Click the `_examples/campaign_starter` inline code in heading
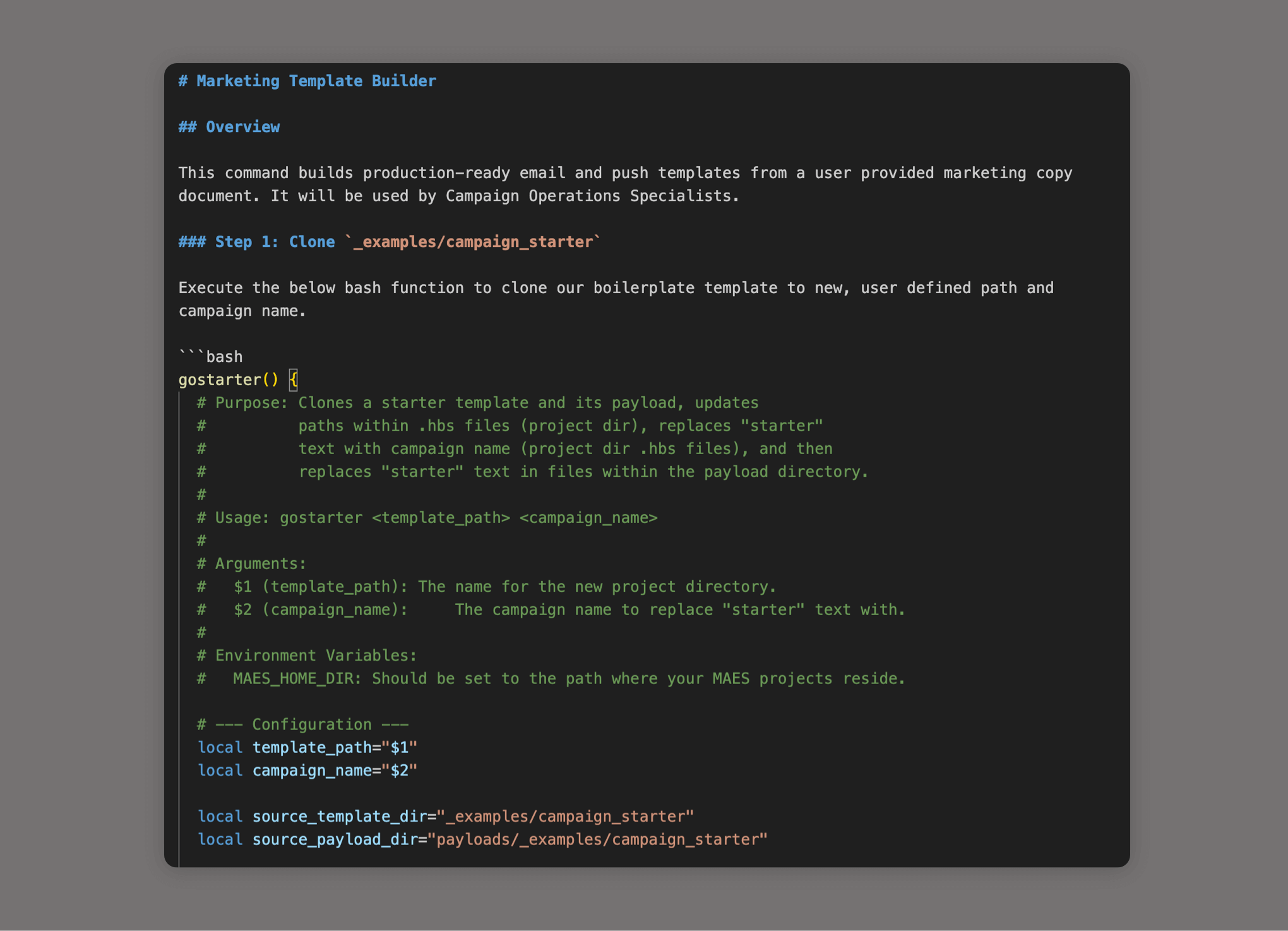Viewport: 1288px width, 931px height. (473, 242)
